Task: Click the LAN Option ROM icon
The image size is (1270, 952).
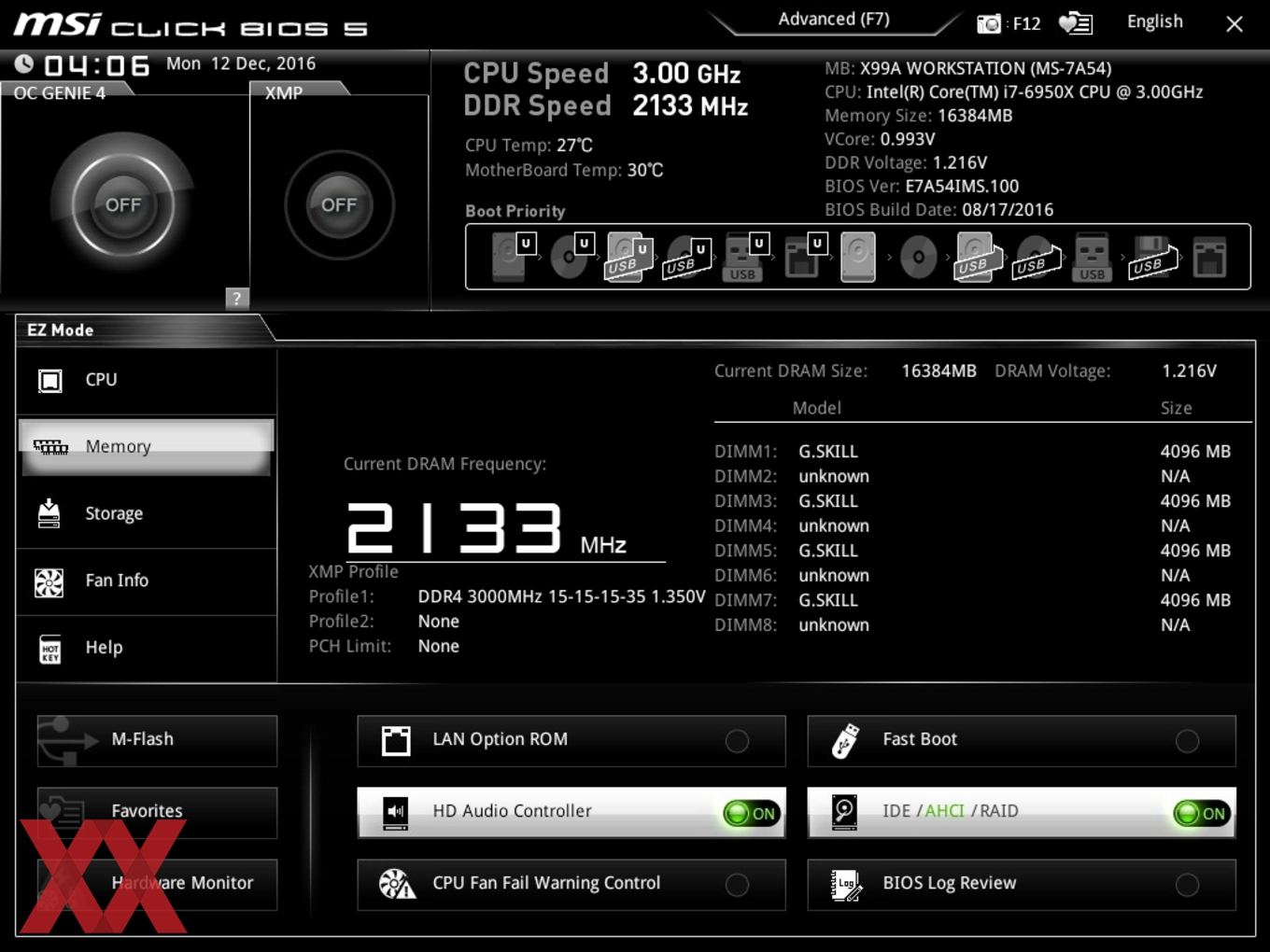Action: 396,740
